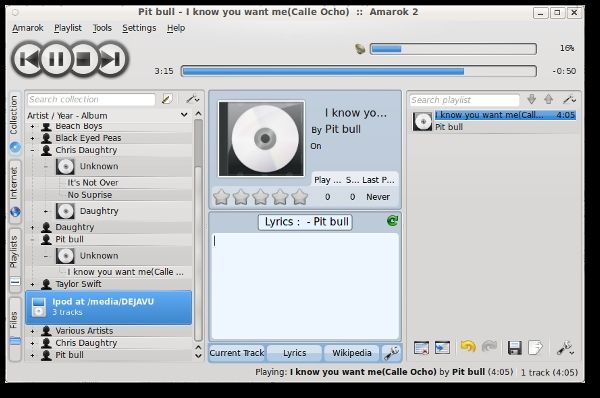Select the song It's Not Over
Screen dimensions: 600x398
(93, 183)
